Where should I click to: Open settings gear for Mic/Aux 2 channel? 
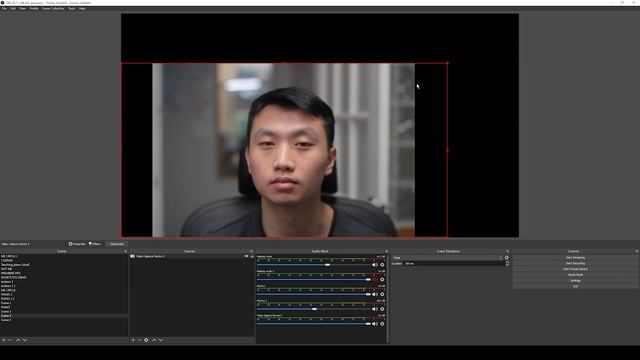click(382, 309)
